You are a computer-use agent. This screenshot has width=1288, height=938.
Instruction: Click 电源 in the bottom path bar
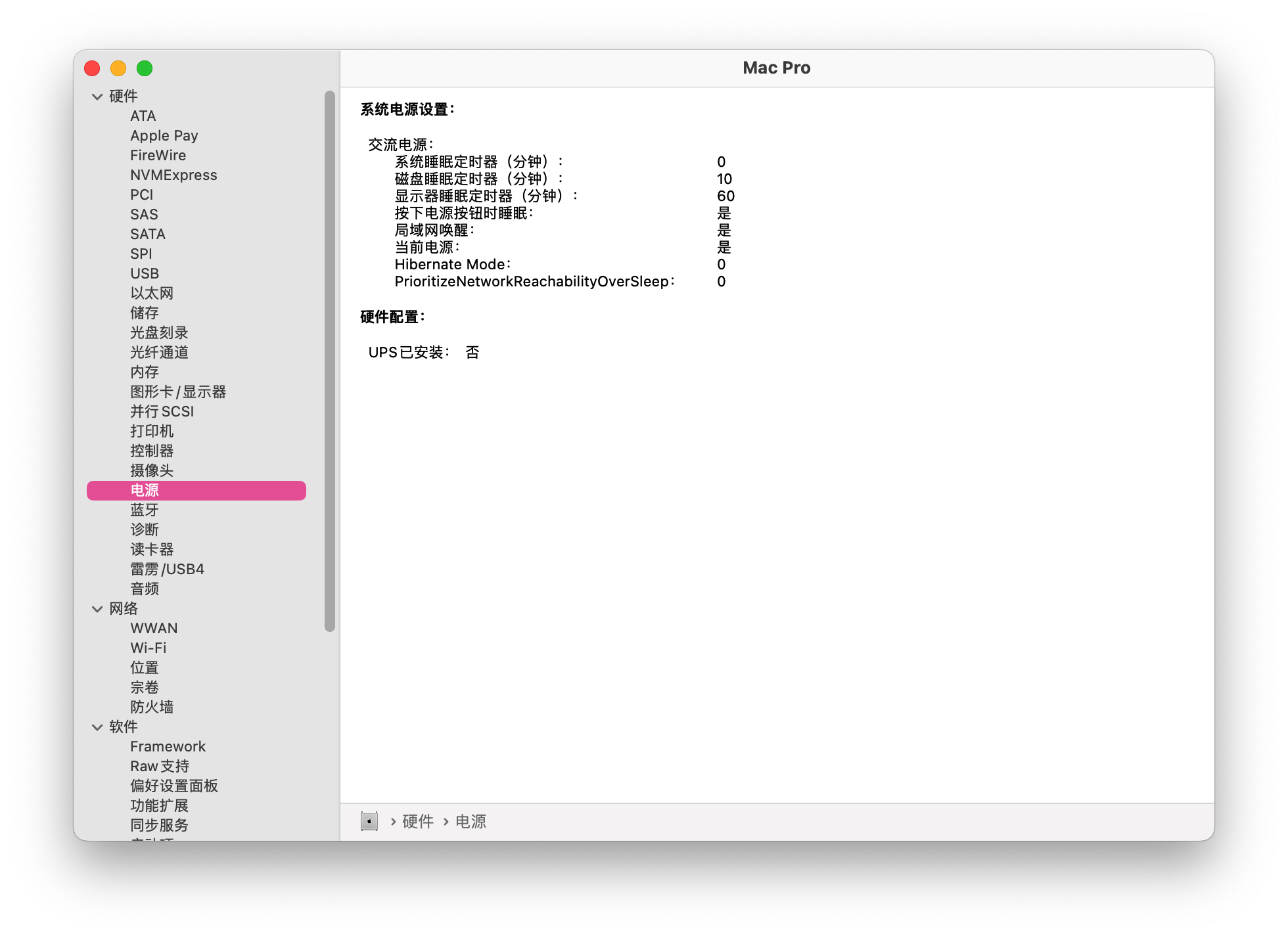point(471,821)
